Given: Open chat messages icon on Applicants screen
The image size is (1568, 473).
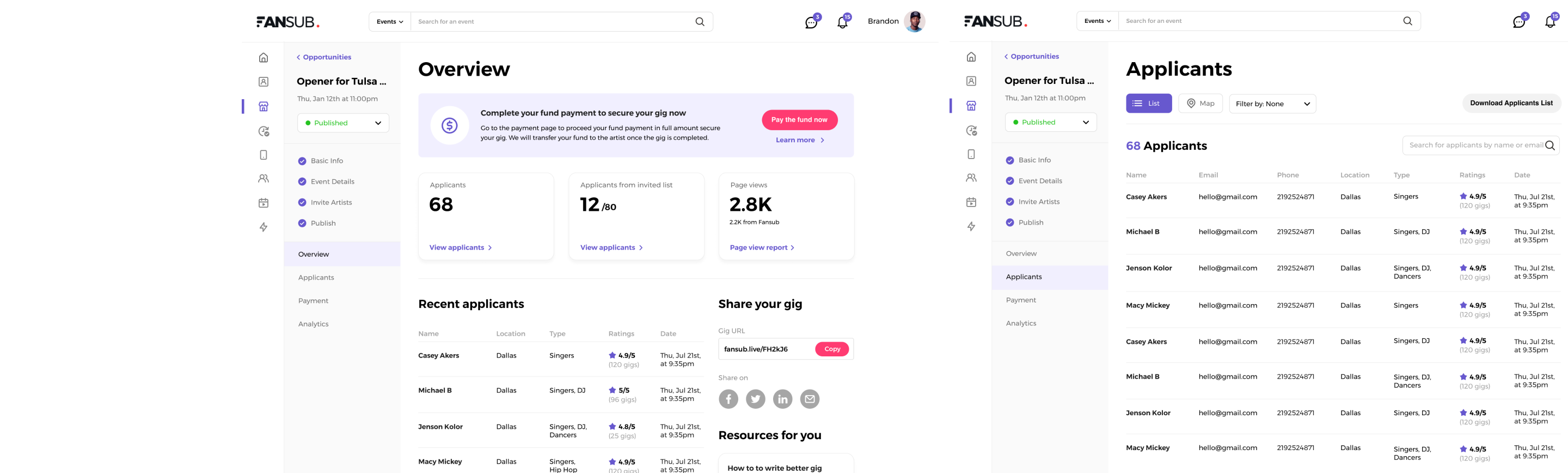Looking at the screenshot, I should pyautogui.click(x=1520, y=21).
